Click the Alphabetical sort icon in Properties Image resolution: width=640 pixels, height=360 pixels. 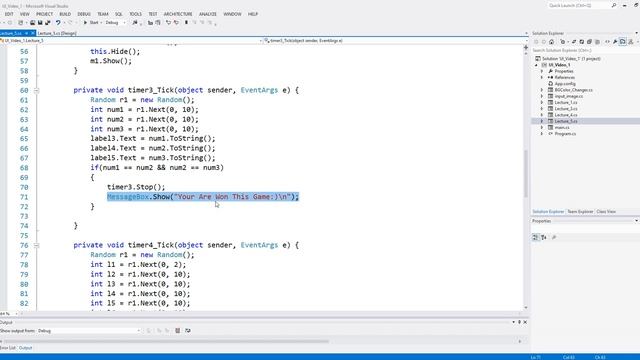coord(544,237)
